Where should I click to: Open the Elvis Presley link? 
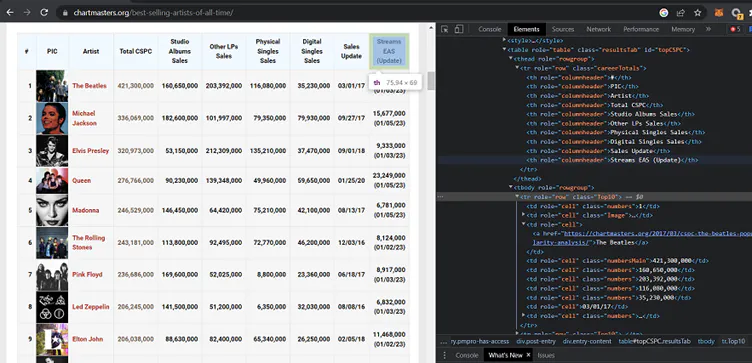point(91,151)
